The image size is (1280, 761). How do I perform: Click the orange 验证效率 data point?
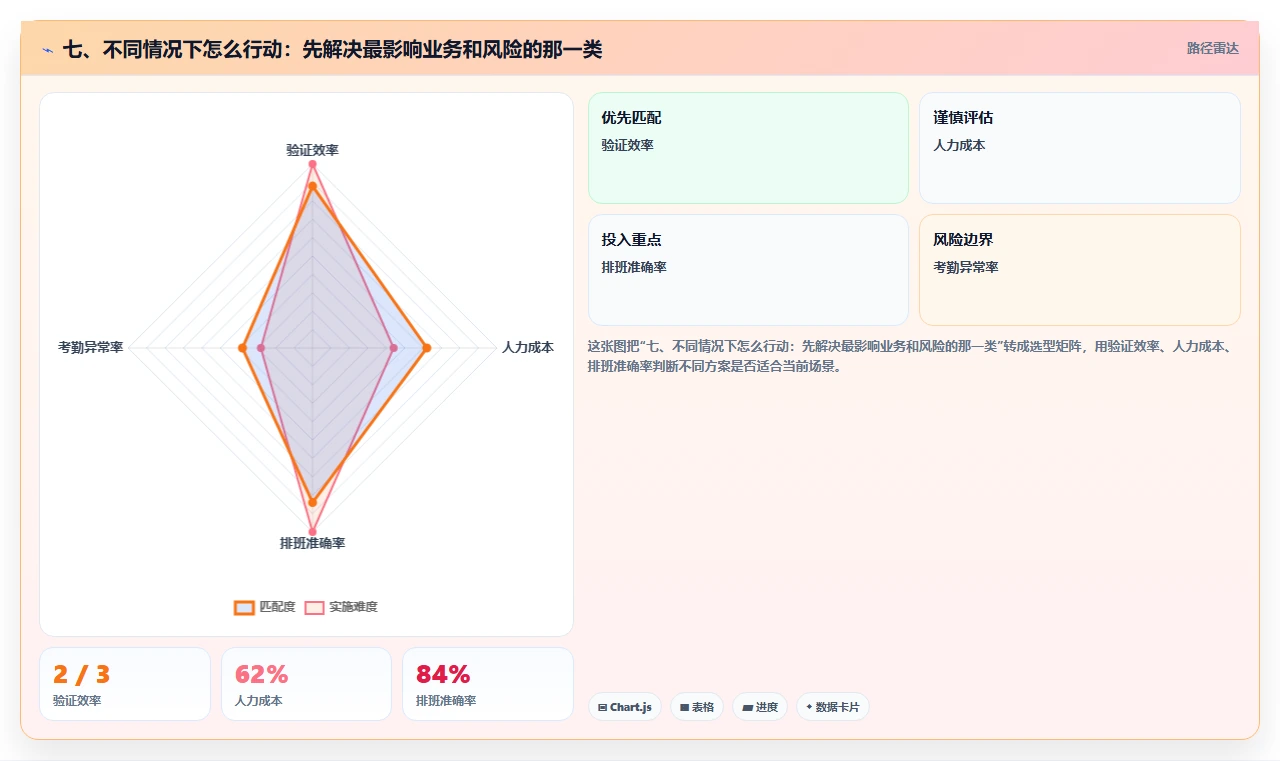(312, 186)
